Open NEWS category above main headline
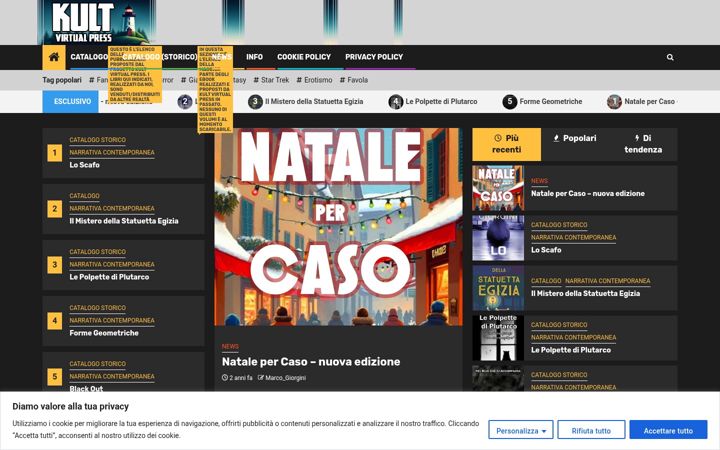 [230, 347]
